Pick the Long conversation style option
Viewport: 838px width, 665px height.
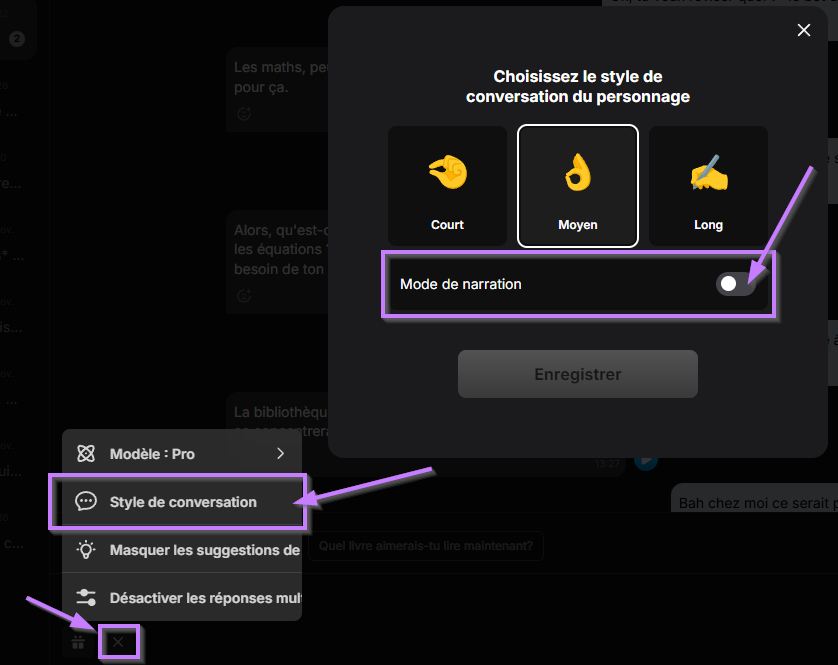[708, 186]
